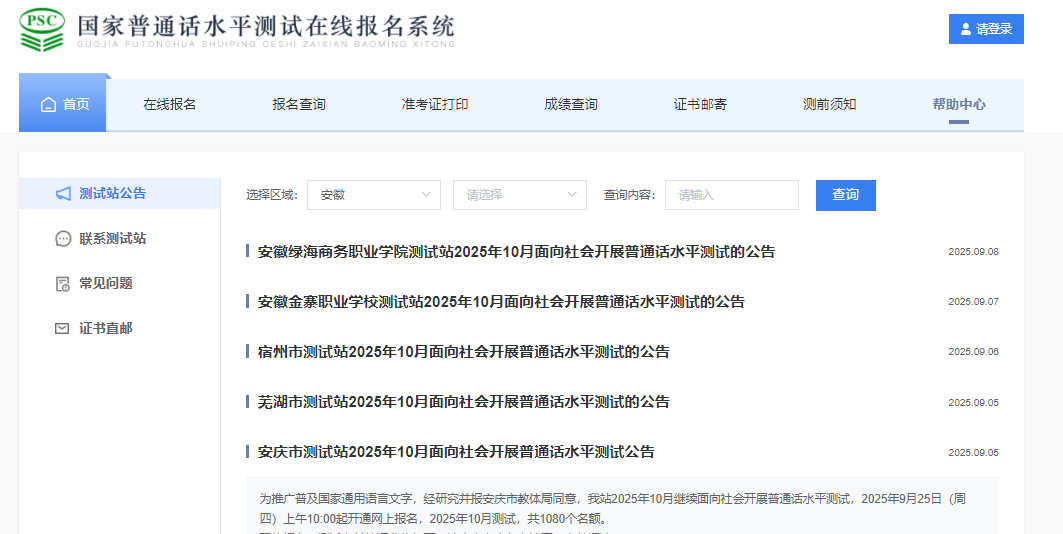Open the 帮助中心 tab
The width and height of the screenshot is (1063, 534).
coord(958,105)
